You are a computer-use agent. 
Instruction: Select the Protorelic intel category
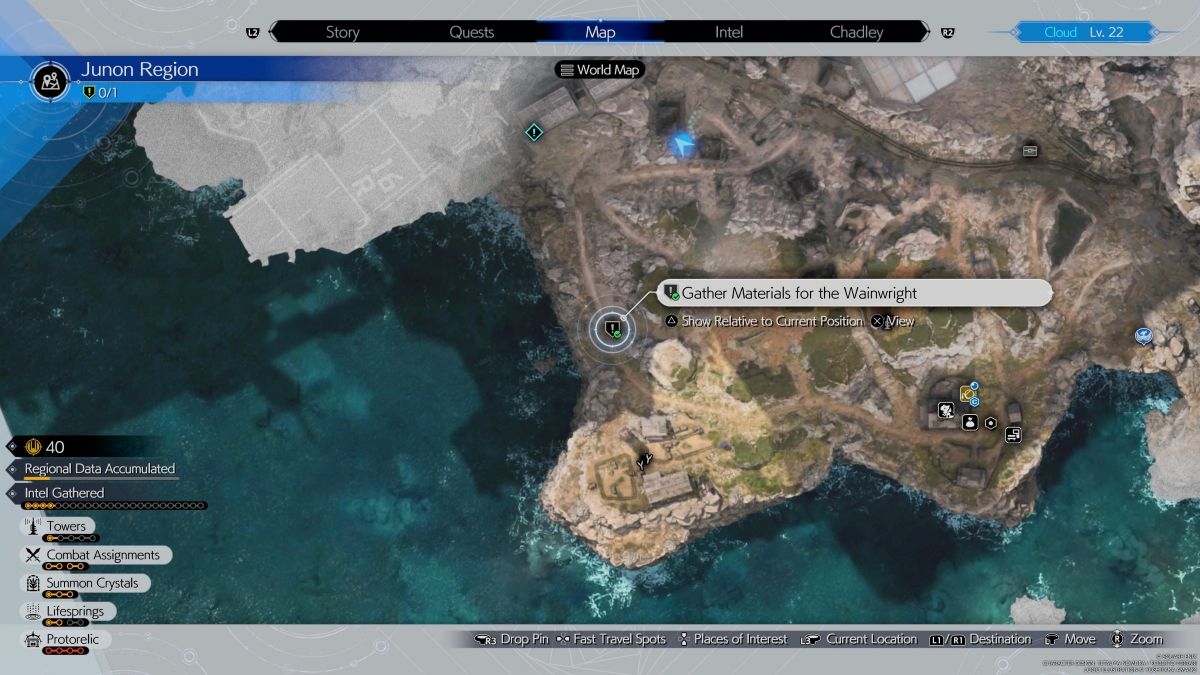(67, 639)
